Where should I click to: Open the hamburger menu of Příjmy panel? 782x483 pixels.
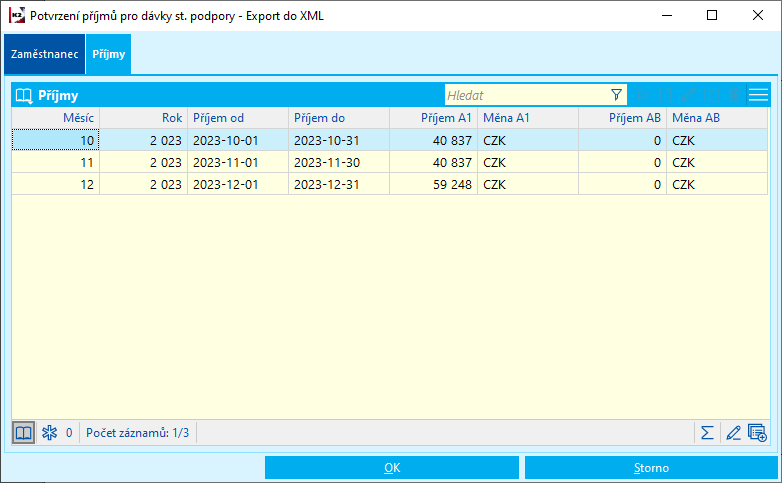click(759, 95)
